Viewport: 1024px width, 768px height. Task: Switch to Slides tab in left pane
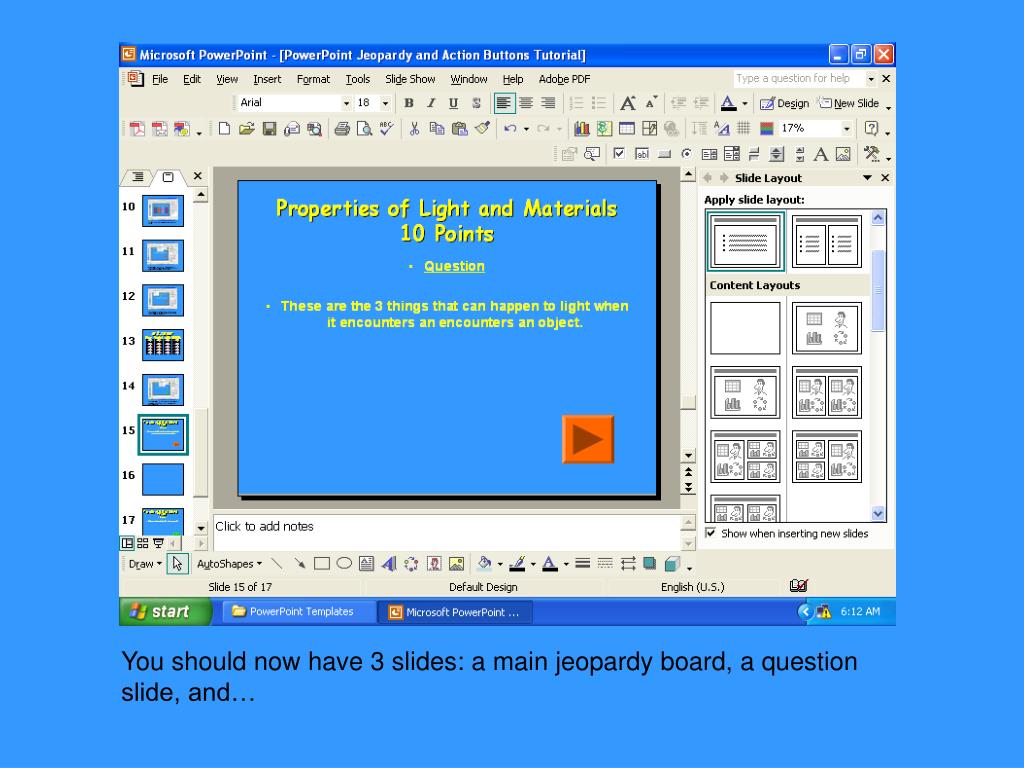[168, 177]
